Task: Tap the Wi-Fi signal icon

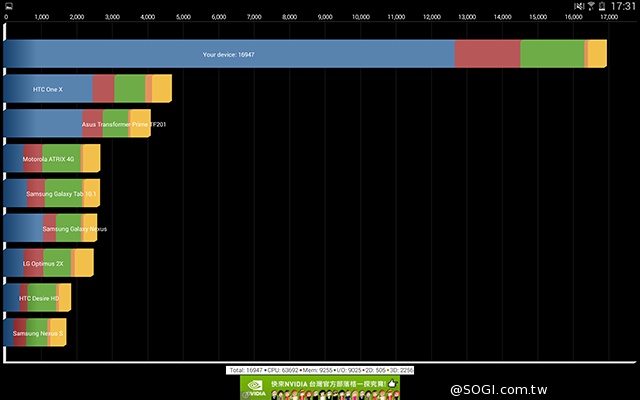Action: click(x=591, y=6)
